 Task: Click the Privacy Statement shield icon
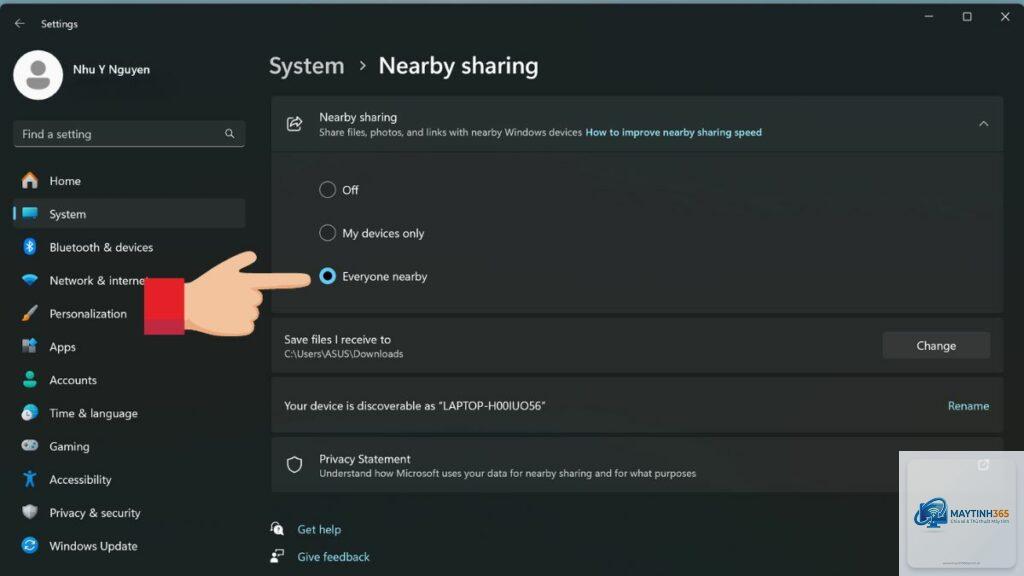click(295, 465)
